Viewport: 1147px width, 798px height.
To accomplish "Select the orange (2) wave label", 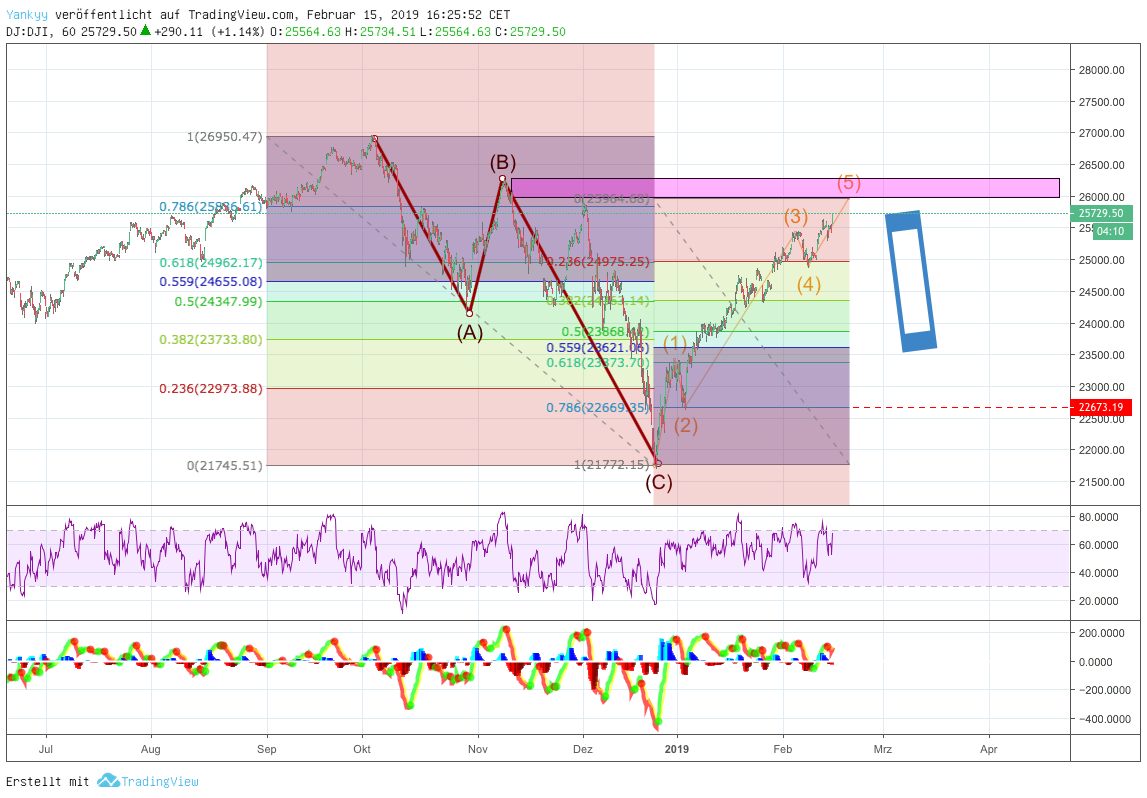I will pos(685,425).
